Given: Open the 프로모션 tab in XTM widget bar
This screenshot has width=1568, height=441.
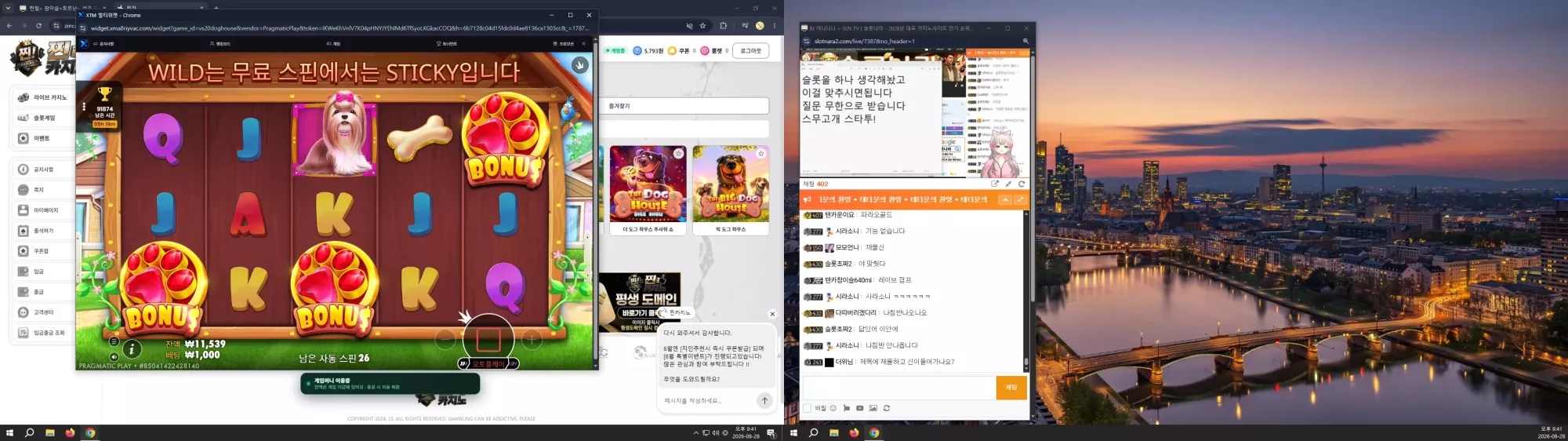Looking at the screenshot, I should pyautogui.click(x=563, y=44).
